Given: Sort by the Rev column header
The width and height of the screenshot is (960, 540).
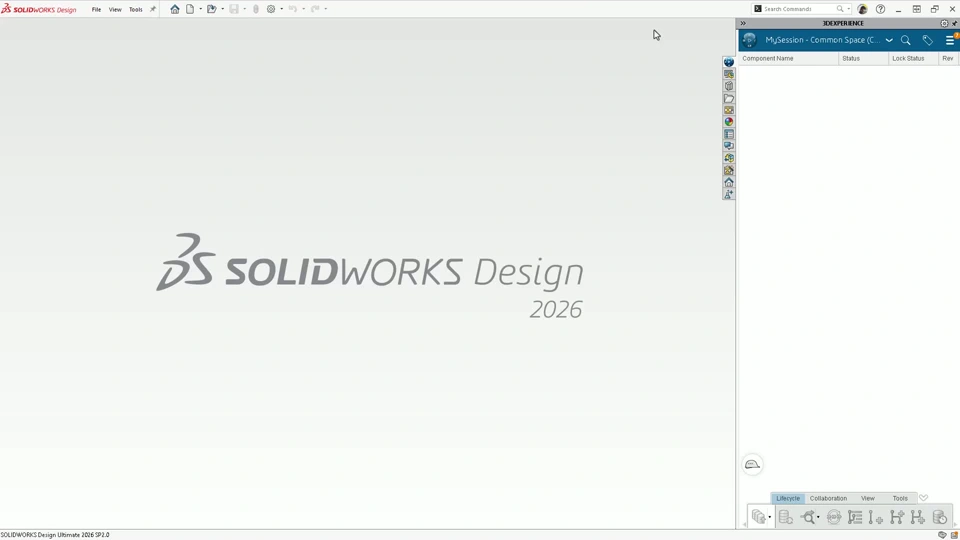Looking at the screenshot, I should coord(949,58).
